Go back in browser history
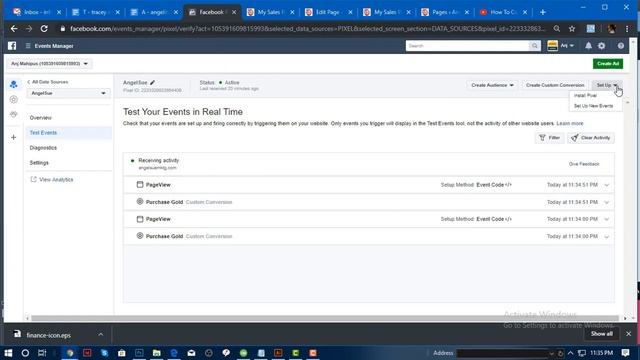Image resolution: width=640 pixels, height=360 pixels. pyautogui.click(x=14, y=29)
